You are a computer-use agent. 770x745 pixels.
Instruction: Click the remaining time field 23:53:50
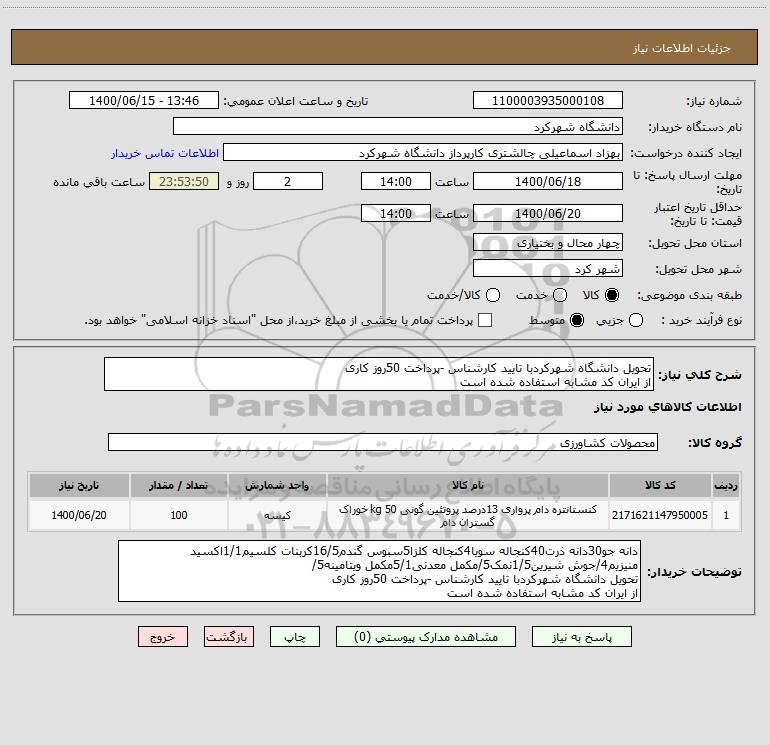point(184,181)
